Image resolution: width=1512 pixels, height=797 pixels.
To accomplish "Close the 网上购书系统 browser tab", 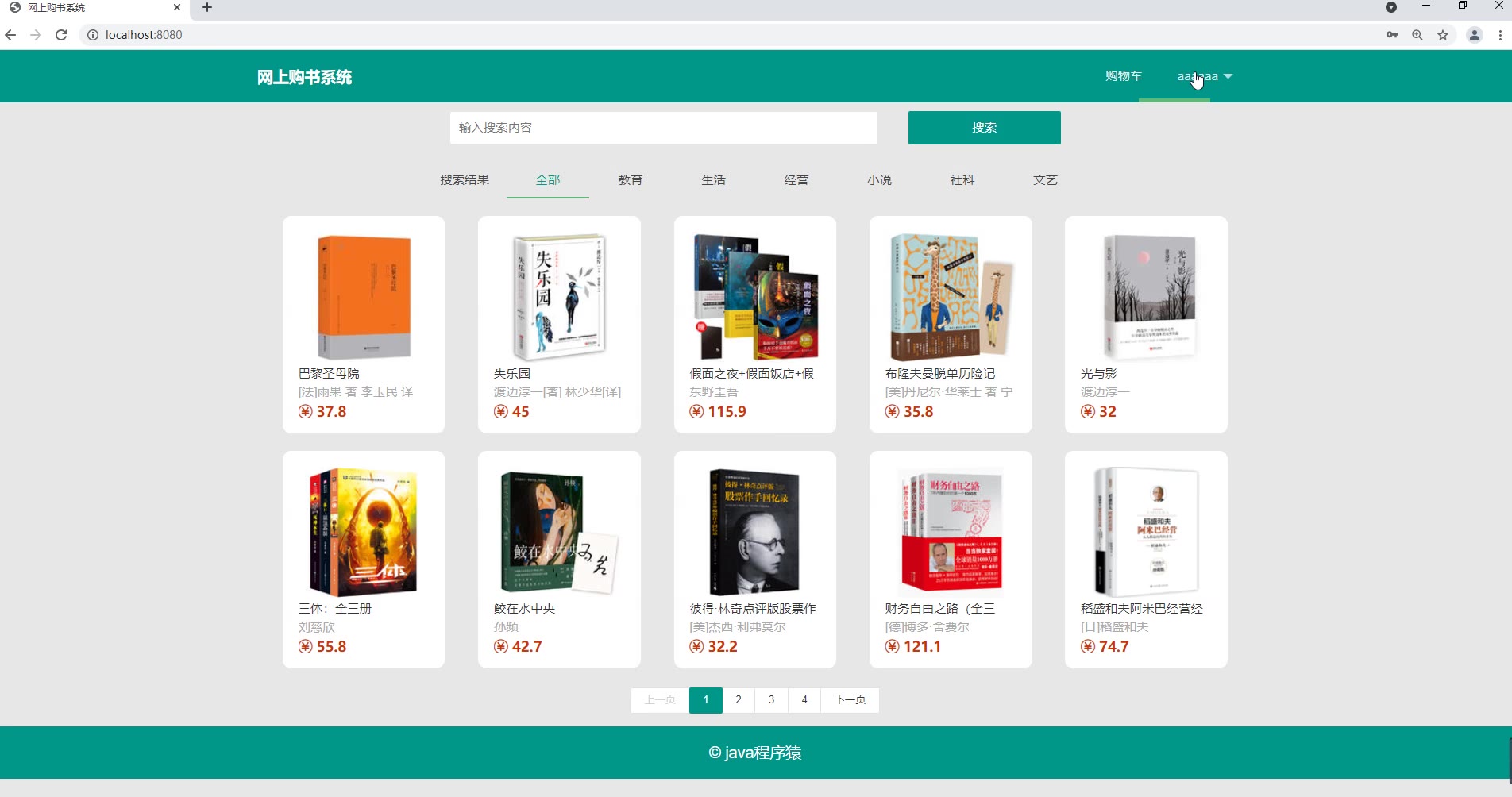I will [x=177, y=8].
